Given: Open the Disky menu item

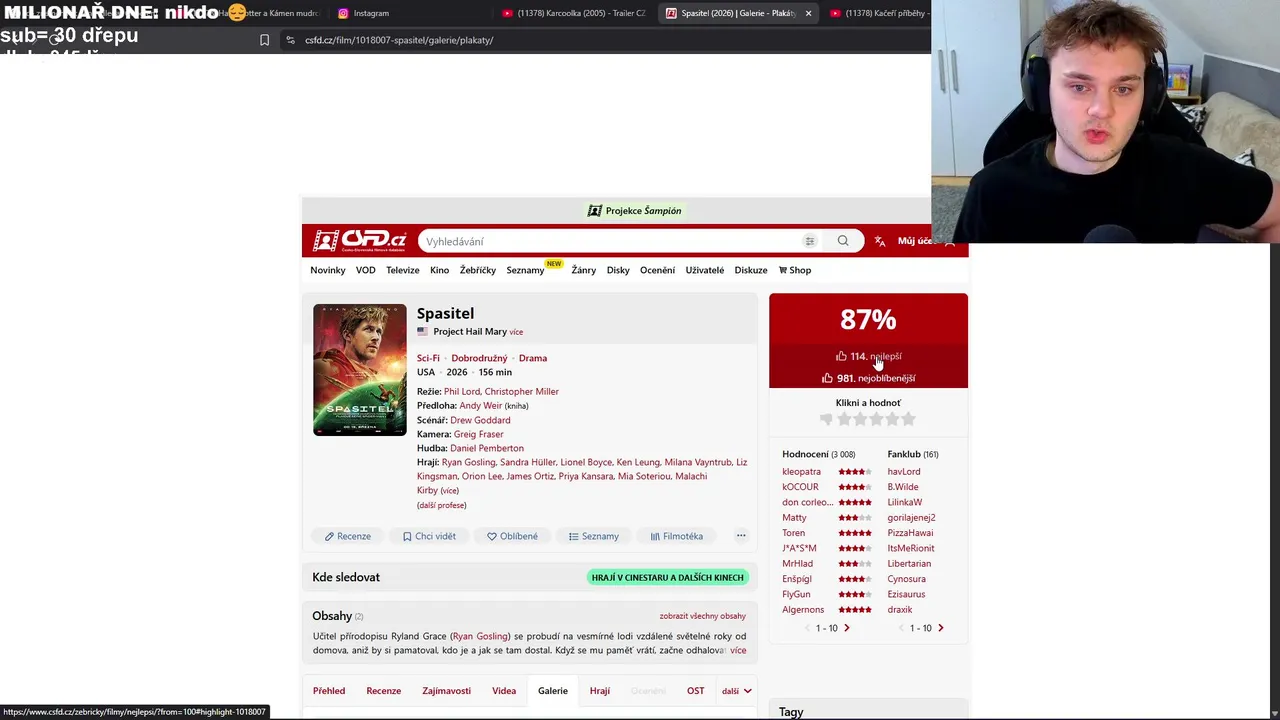Looking at the screenshot, I should pos(618,270).
